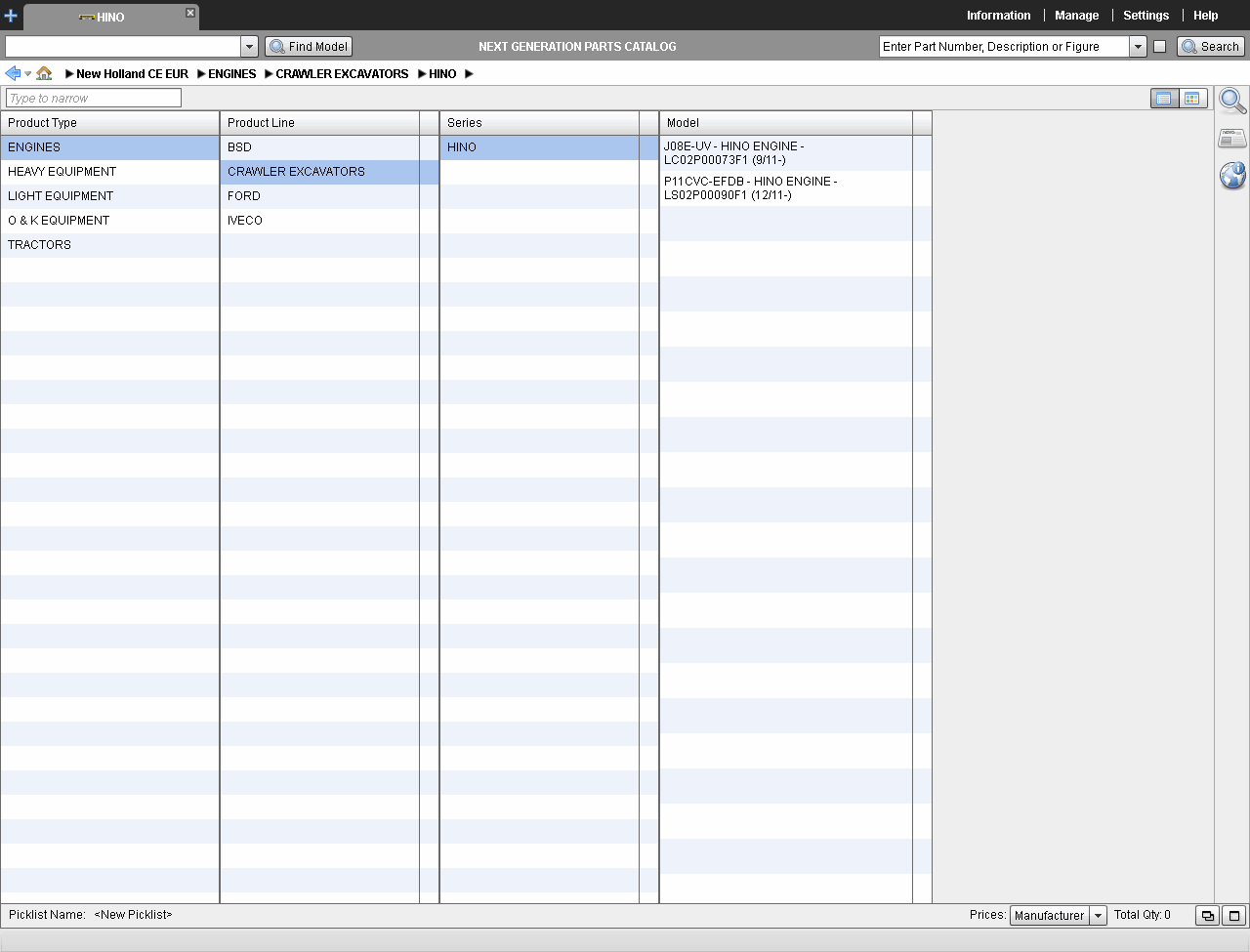Expand the model lookup dropdown arrow

coord(249,46)
